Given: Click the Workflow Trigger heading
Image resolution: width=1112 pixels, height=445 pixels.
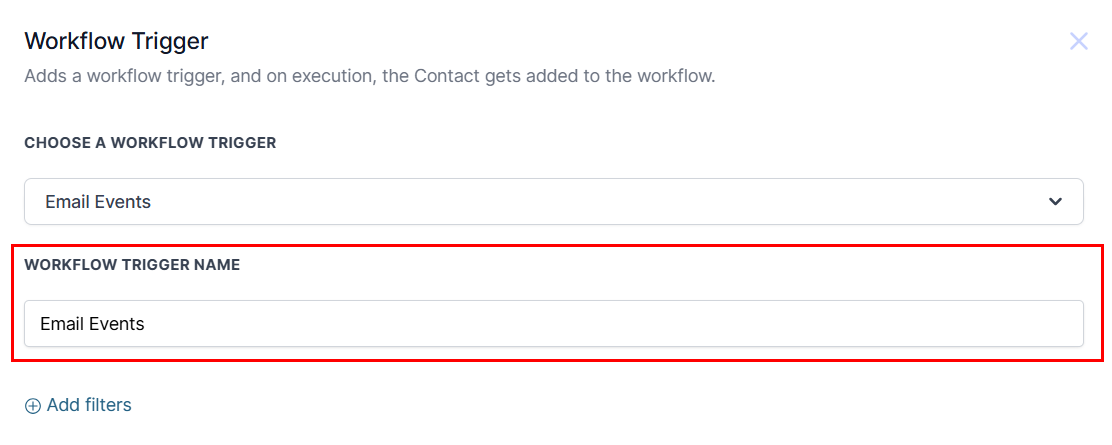Looking at the screenshot, I should click(x=116, y=41).
